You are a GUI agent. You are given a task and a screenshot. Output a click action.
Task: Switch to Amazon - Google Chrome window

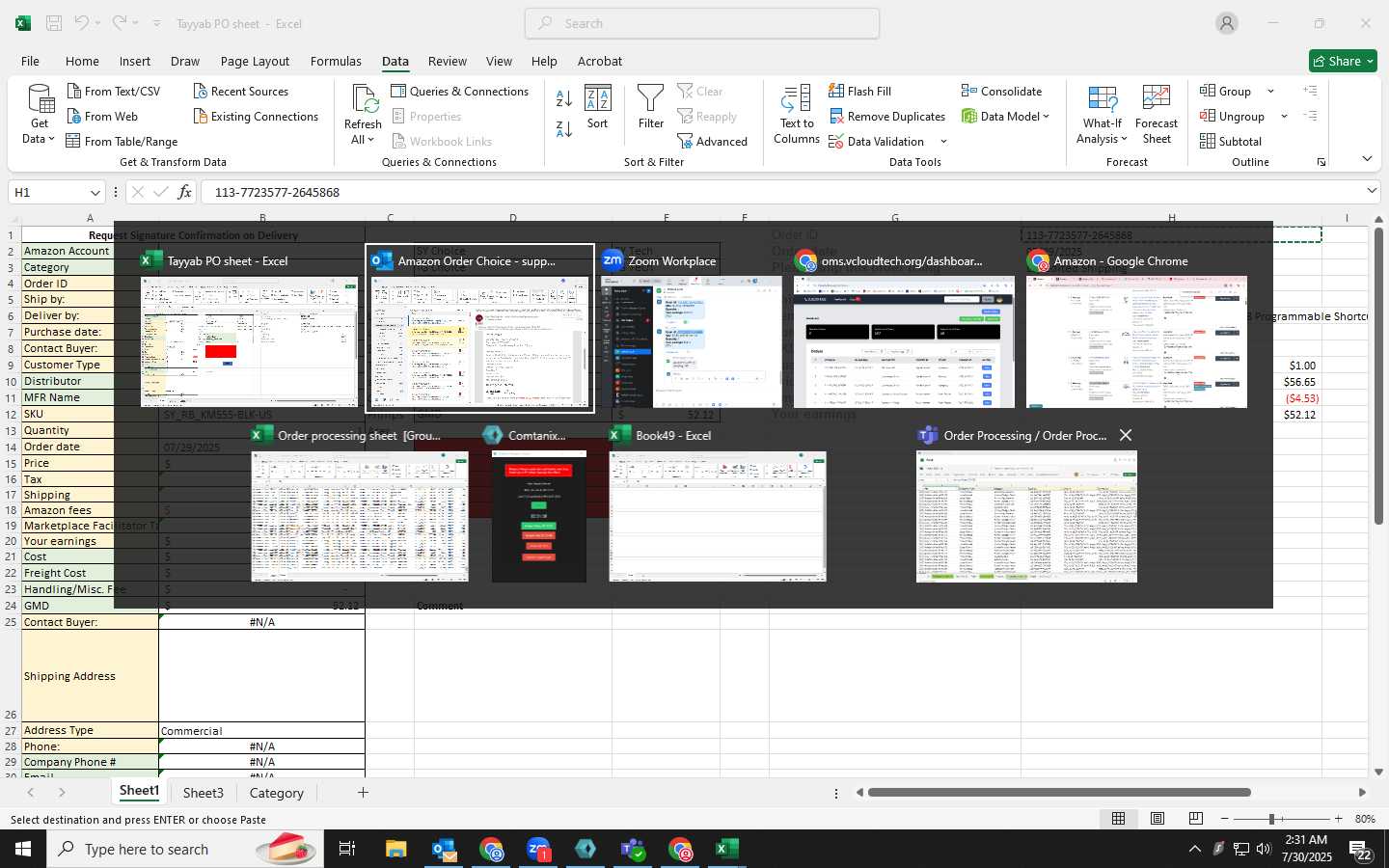pyautogui.click(x=1136, y=341)
